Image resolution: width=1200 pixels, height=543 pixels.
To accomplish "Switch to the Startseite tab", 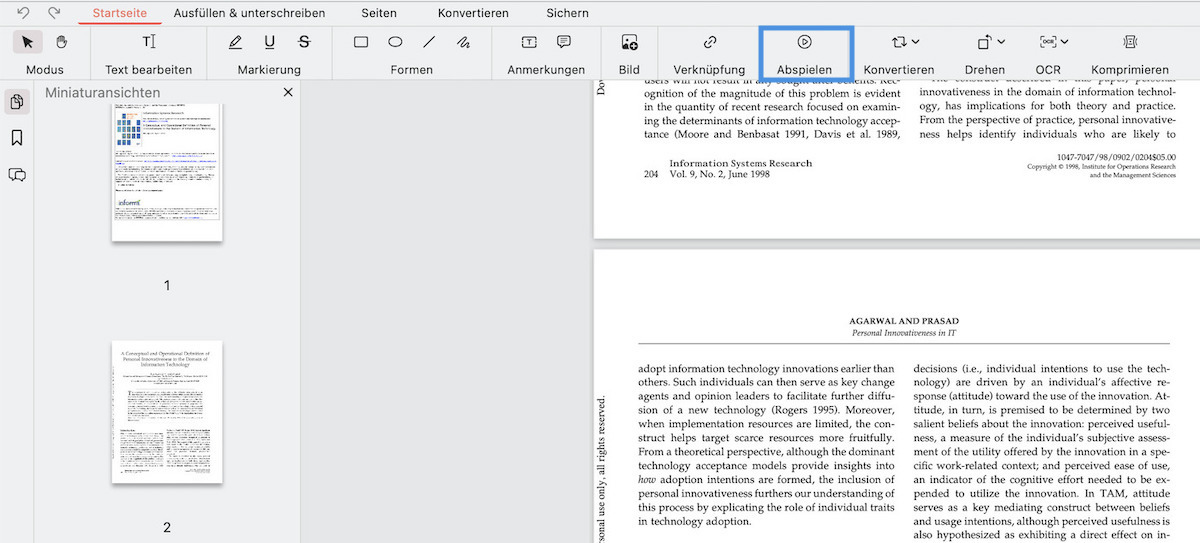I will click(119, 13).
